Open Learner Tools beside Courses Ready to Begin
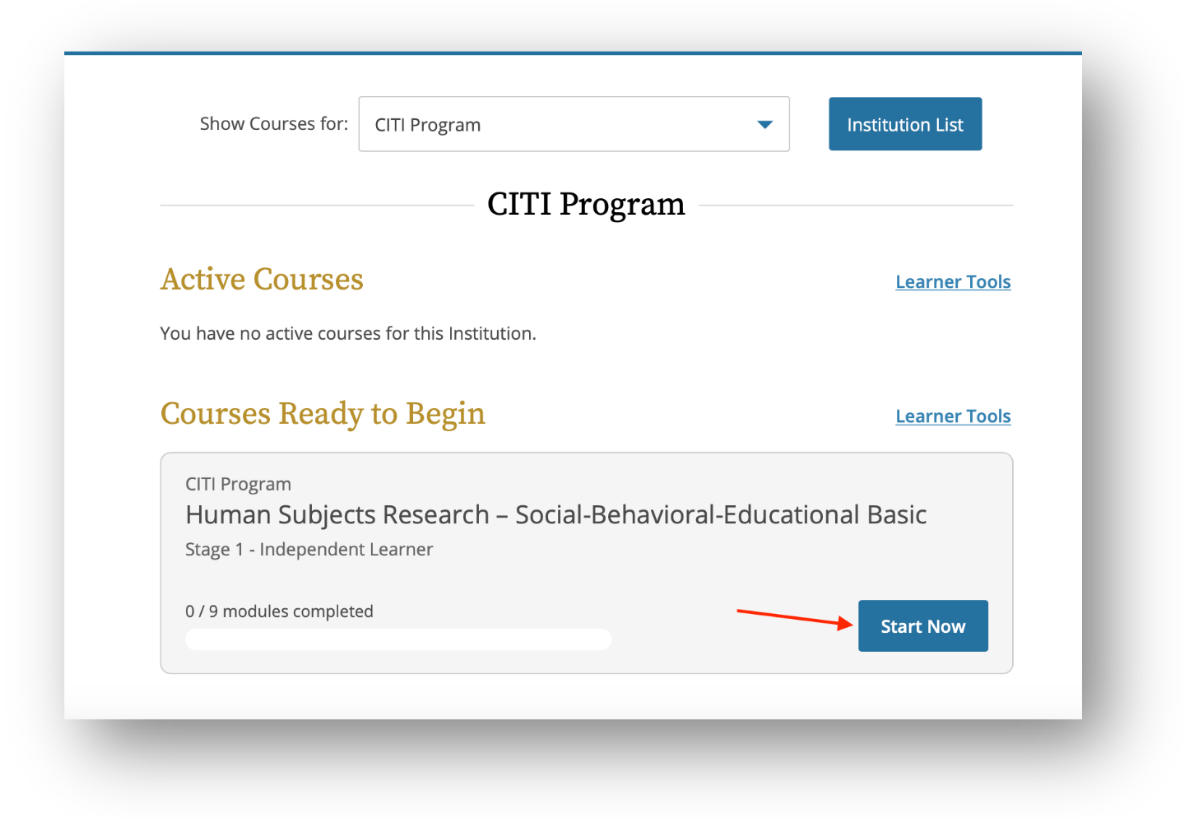Screen dimensions: 1186x818 (953, 416)
